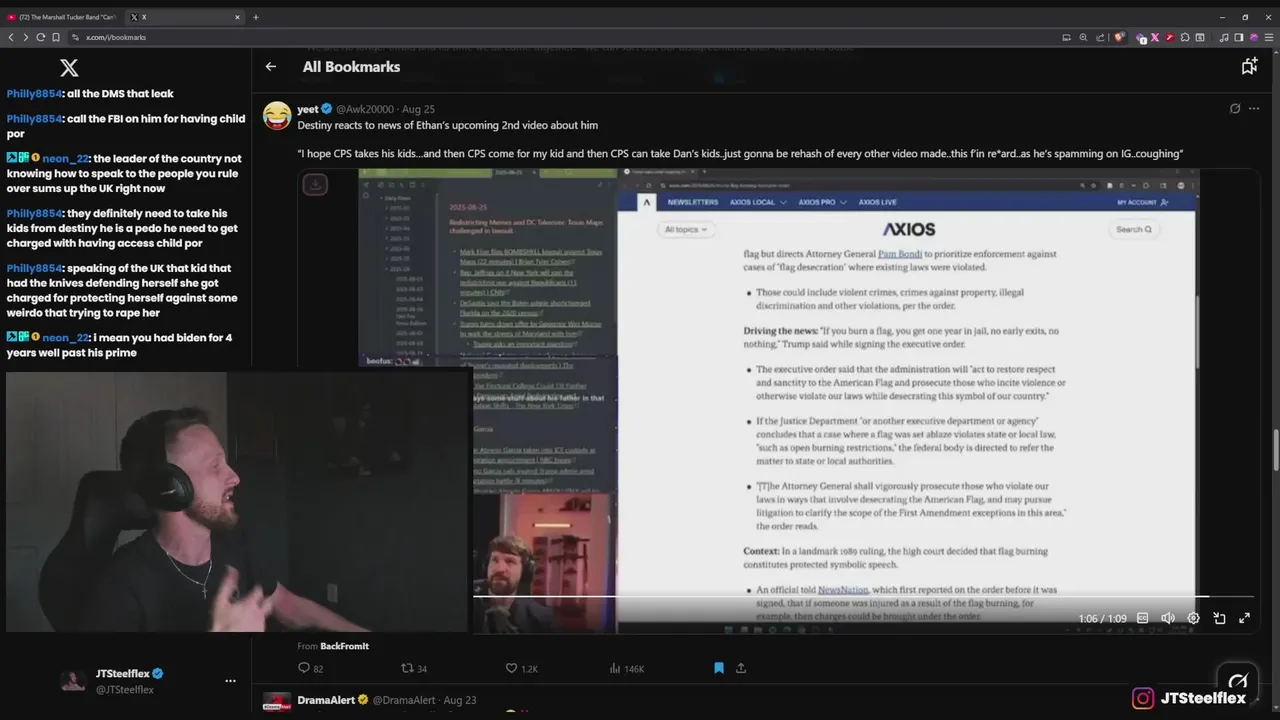Share yeet's post using the share icon
The width and height of the screenshot is (1280, 720).
741,668
